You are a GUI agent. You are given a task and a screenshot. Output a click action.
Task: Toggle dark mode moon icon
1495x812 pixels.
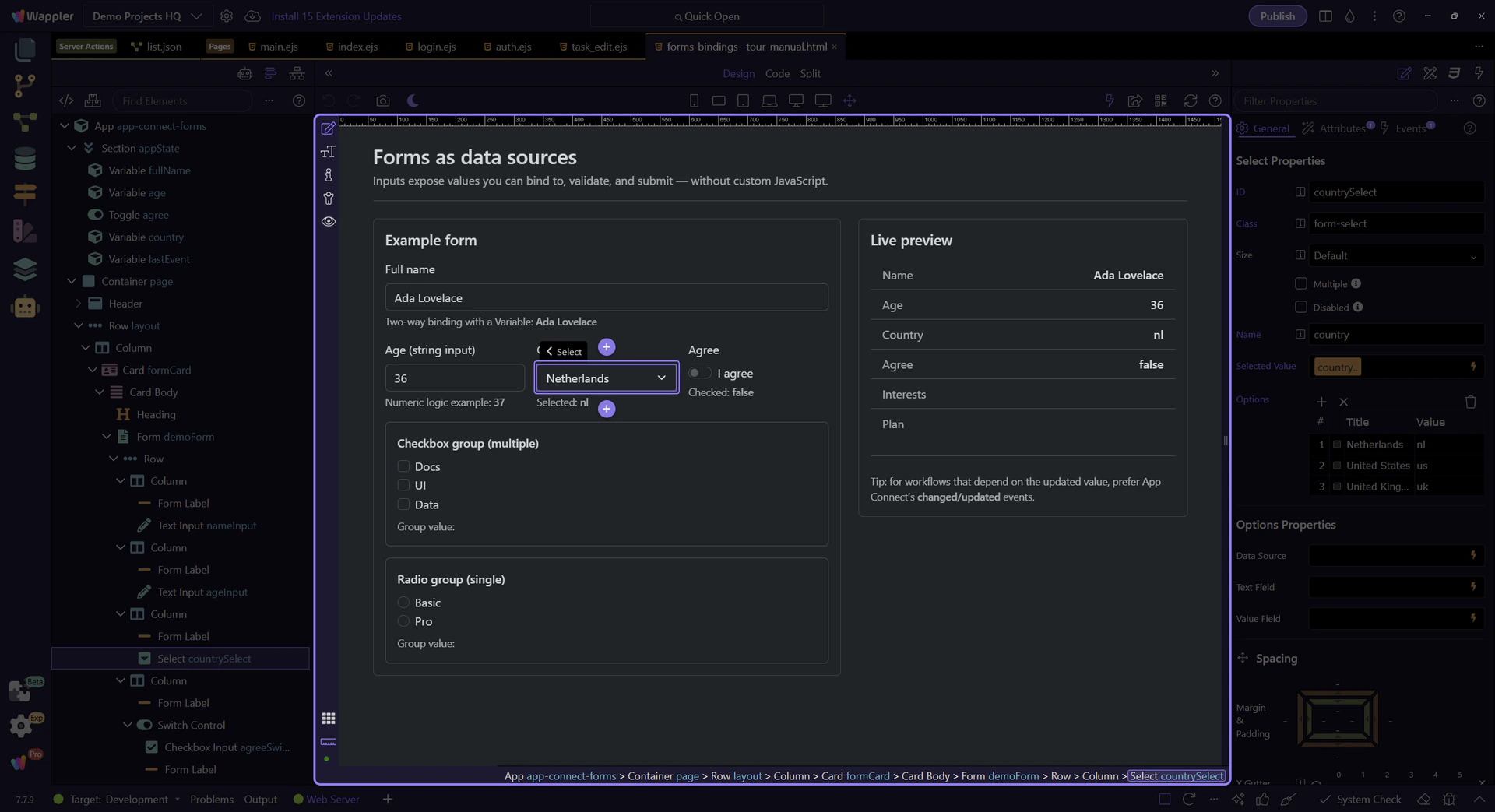(413, 100)
